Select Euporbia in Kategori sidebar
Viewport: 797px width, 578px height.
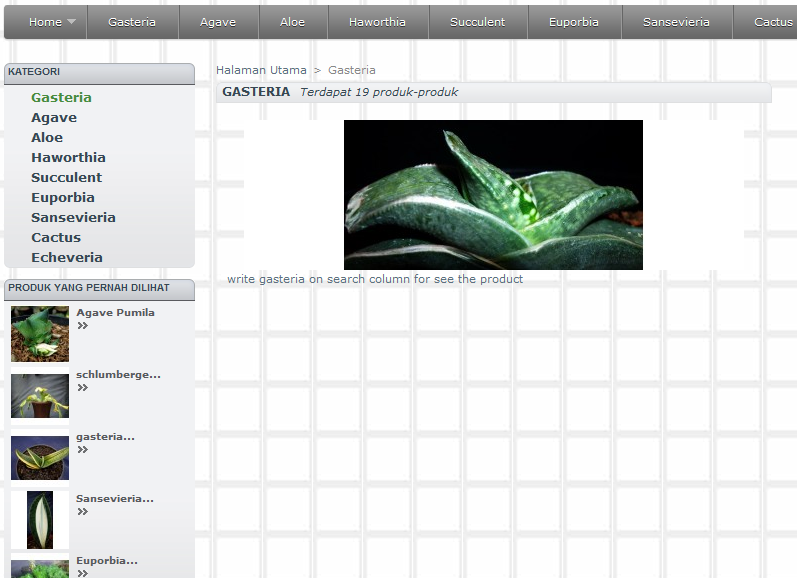point(63,197)
